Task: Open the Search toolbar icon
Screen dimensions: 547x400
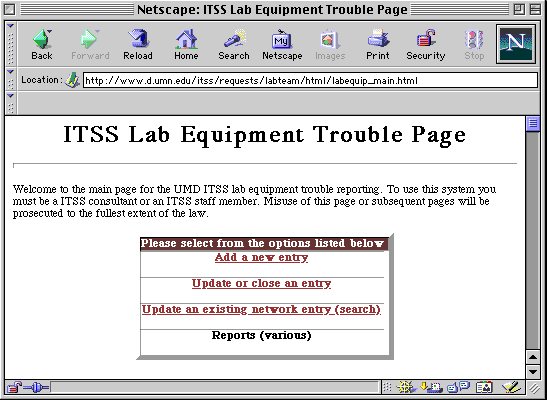Action: pos(234,45)
